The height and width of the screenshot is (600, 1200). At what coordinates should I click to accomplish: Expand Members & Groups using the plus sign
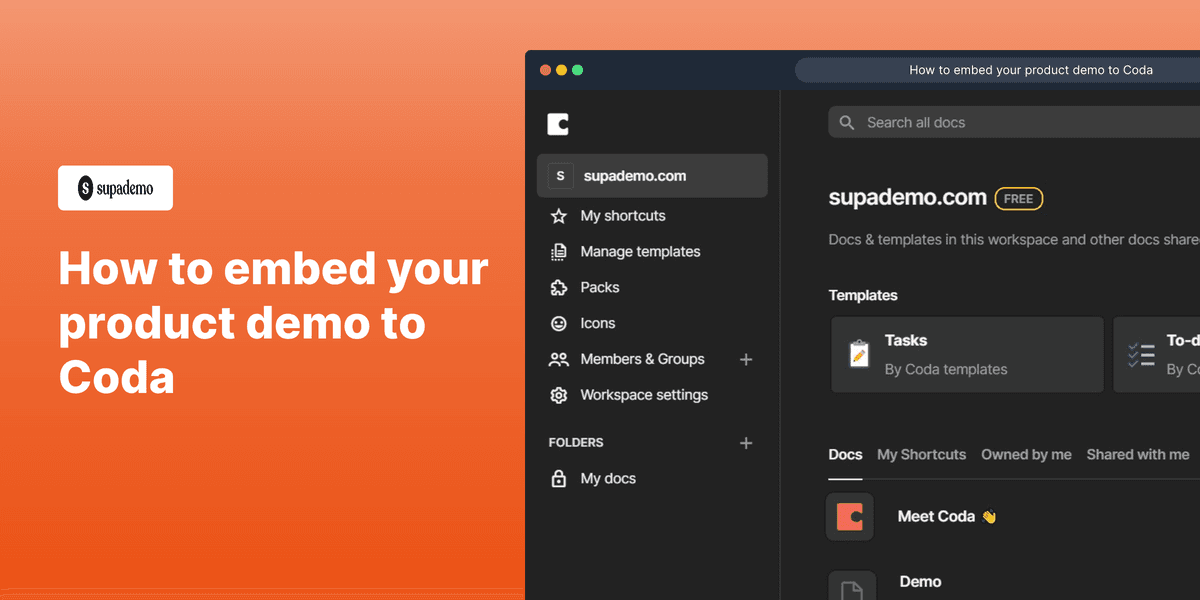pos(746,359)
